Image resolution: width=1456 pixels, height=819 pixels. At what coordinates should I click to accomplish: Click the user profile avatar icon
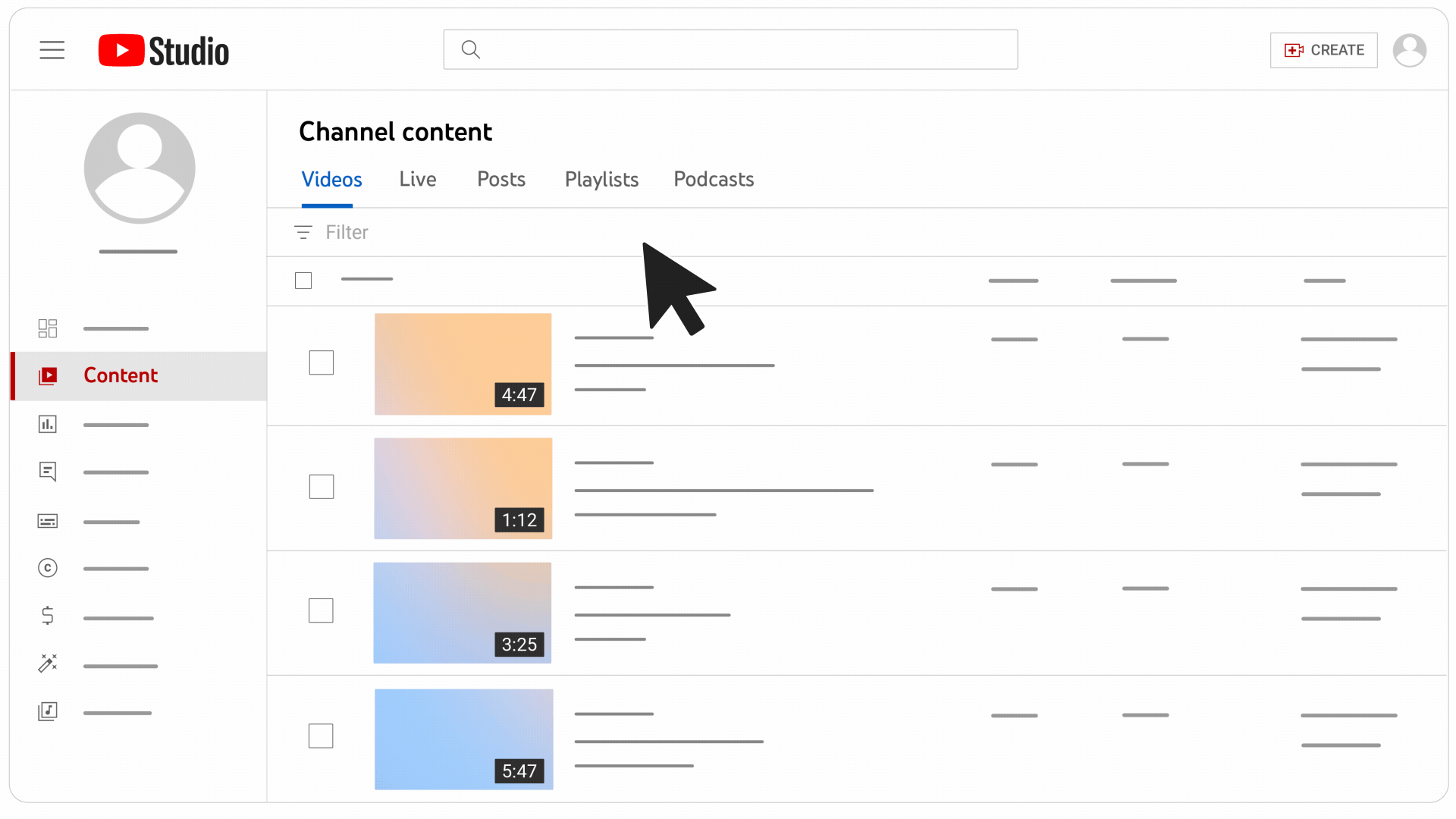coord(1410,49)
